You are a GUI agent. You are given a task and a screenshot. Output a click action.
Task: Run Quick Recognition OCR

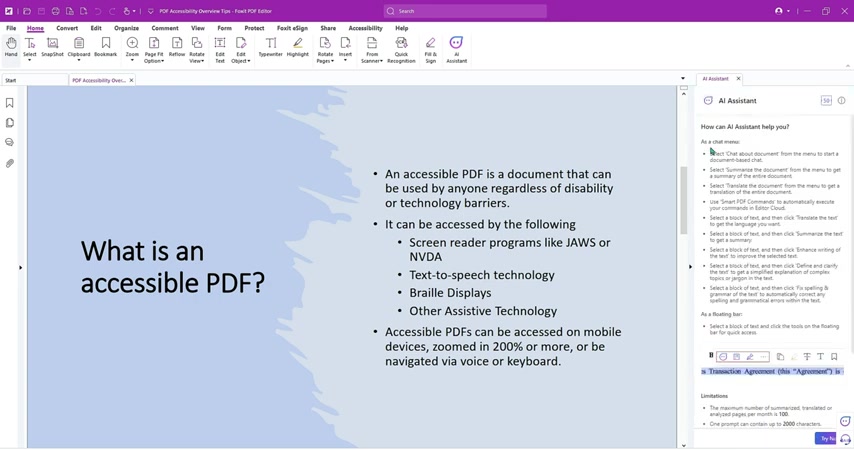401,50
